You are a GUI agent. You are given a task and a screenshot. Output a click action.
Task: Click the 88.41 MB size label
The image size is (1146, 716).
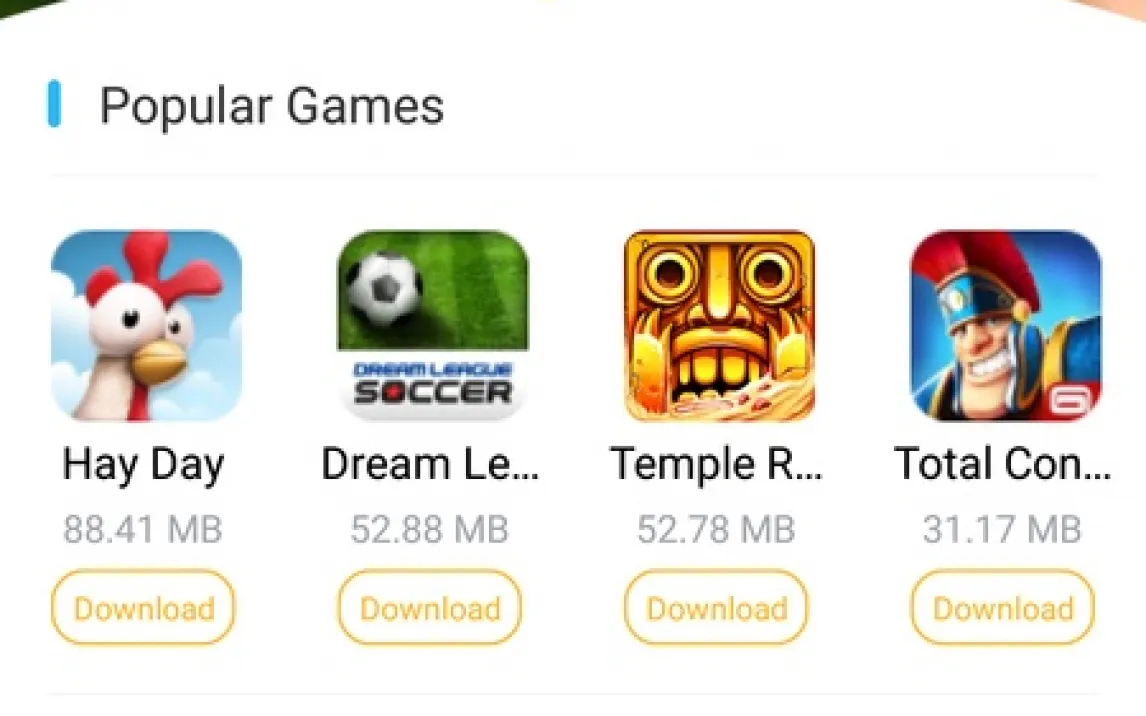click(x=143, y=529)
